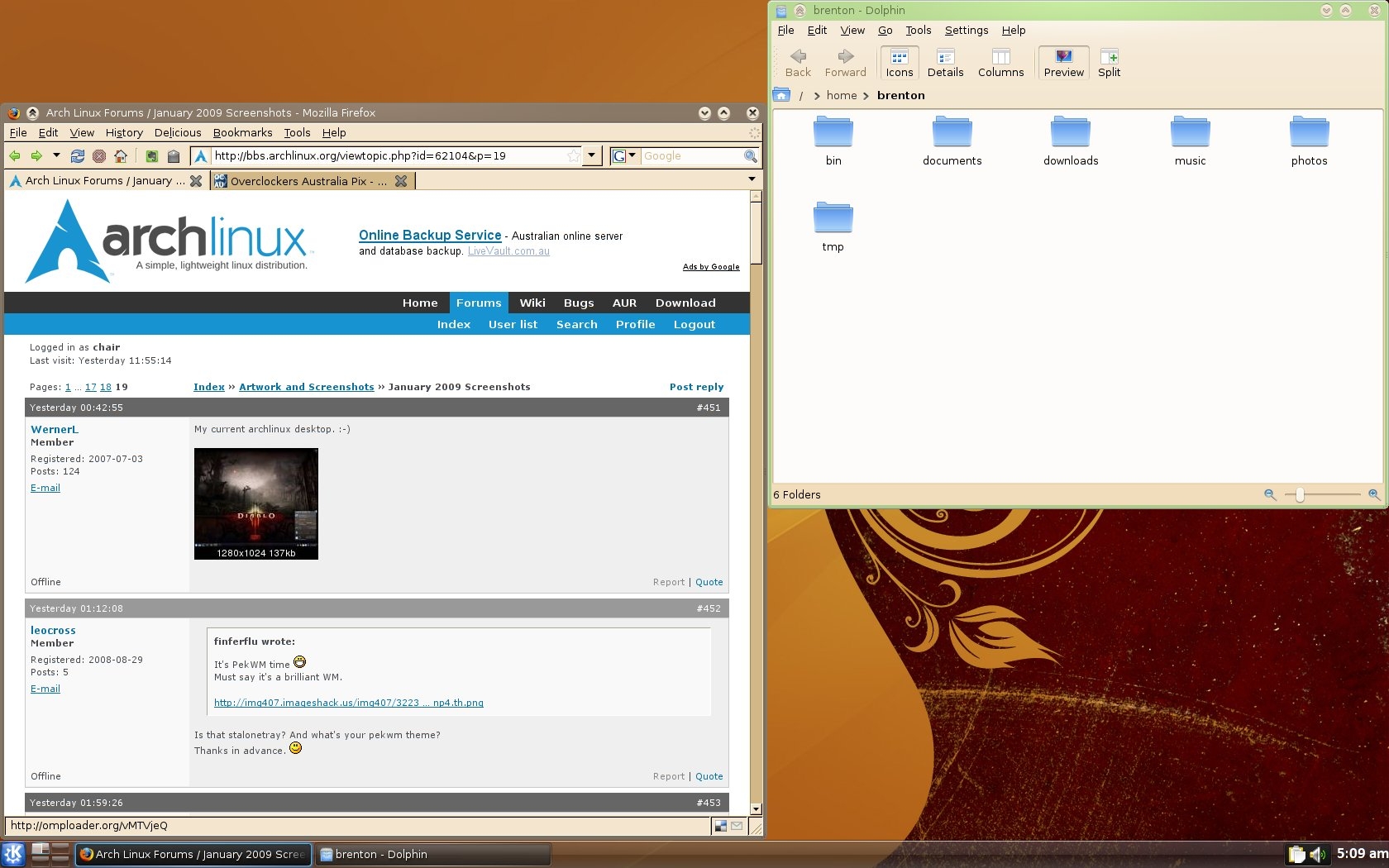This screenshot has height=868, width=1389.
Task: Click the Firefox URL address field
Action: [x=387, y=155]
